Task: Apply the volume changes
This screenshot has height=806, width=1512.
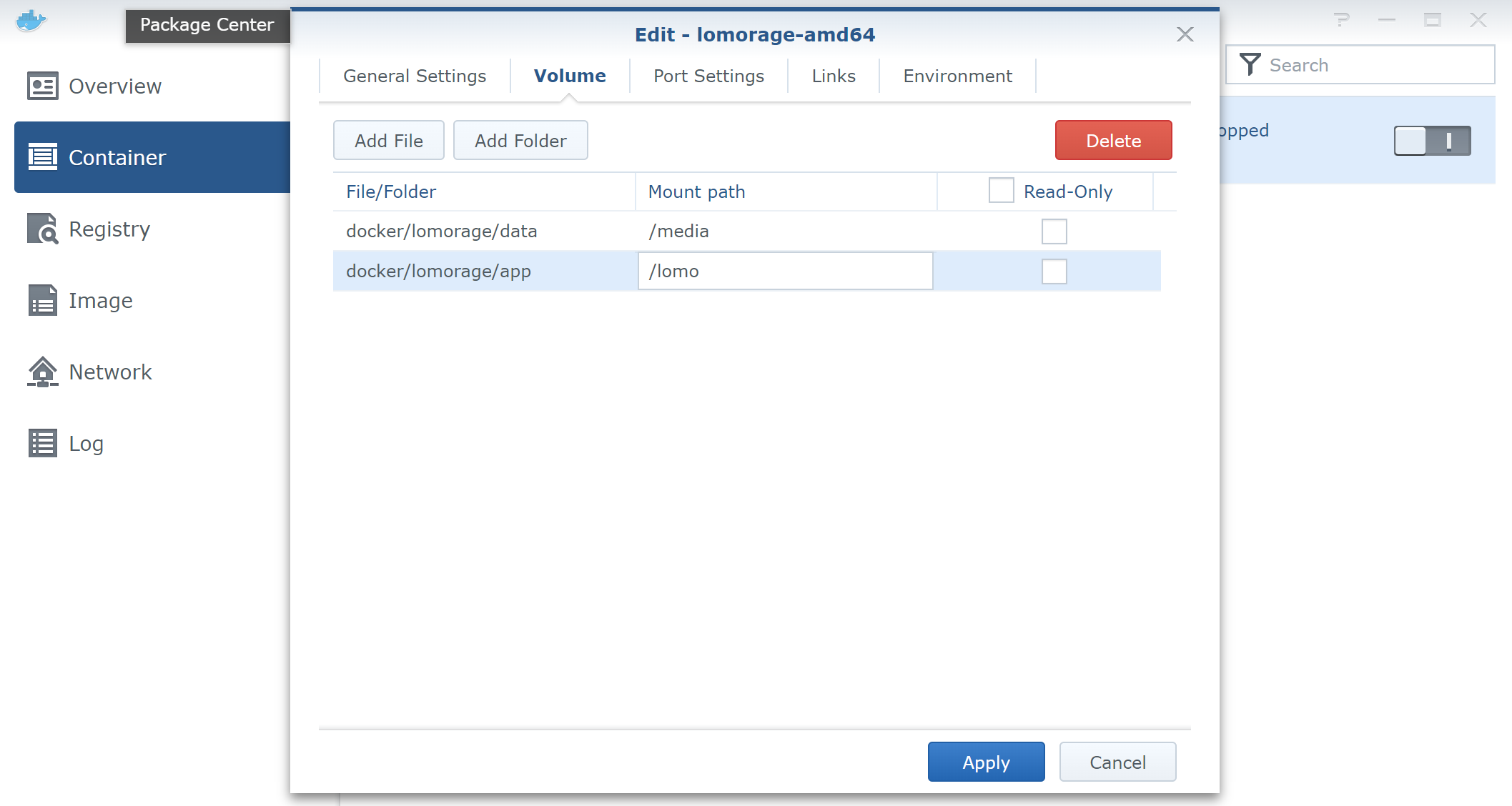Action: (x=986, y=762)
